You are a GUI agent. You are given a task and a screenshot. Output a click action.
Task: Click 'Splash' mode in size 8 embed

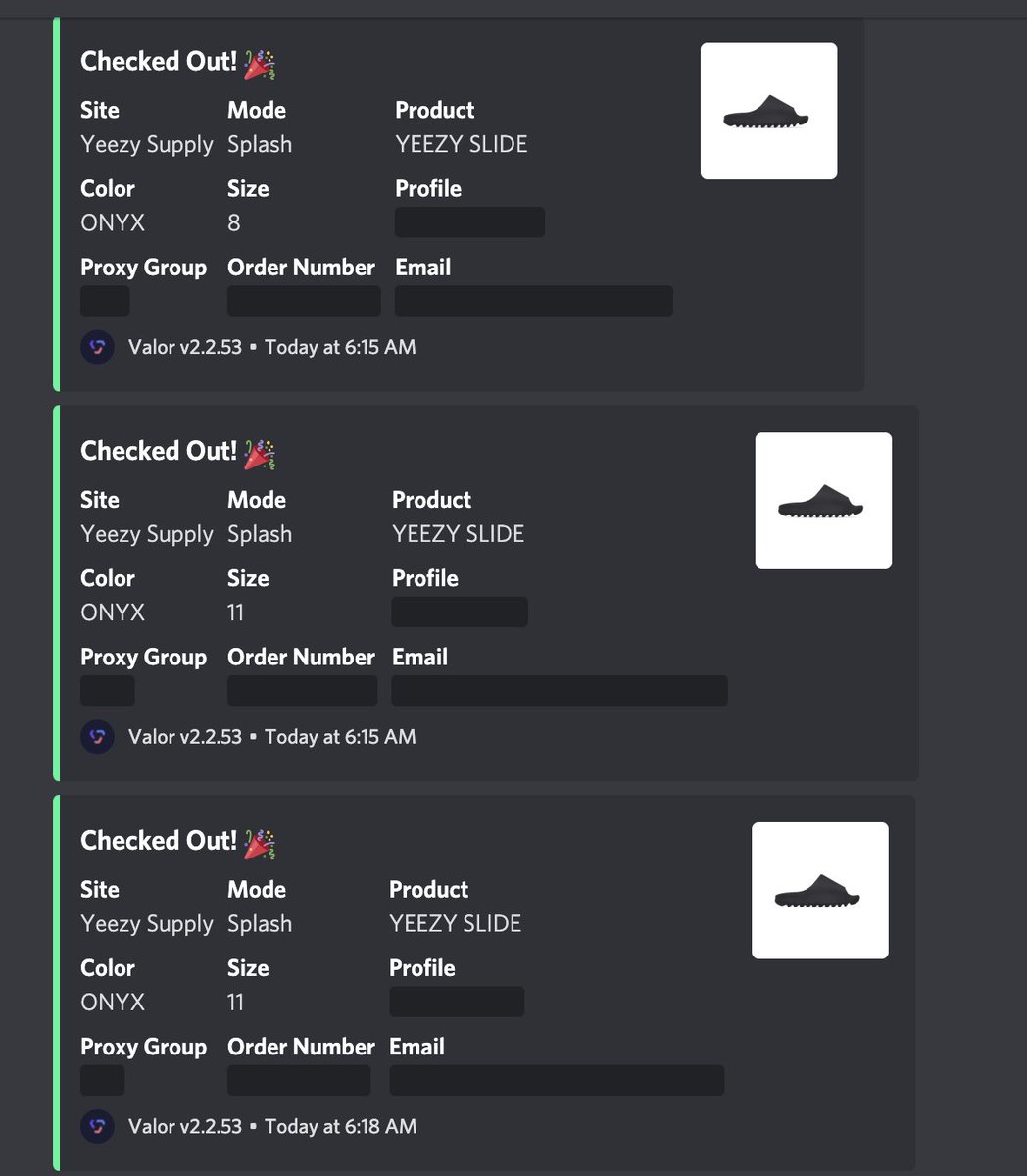[260, 145]
